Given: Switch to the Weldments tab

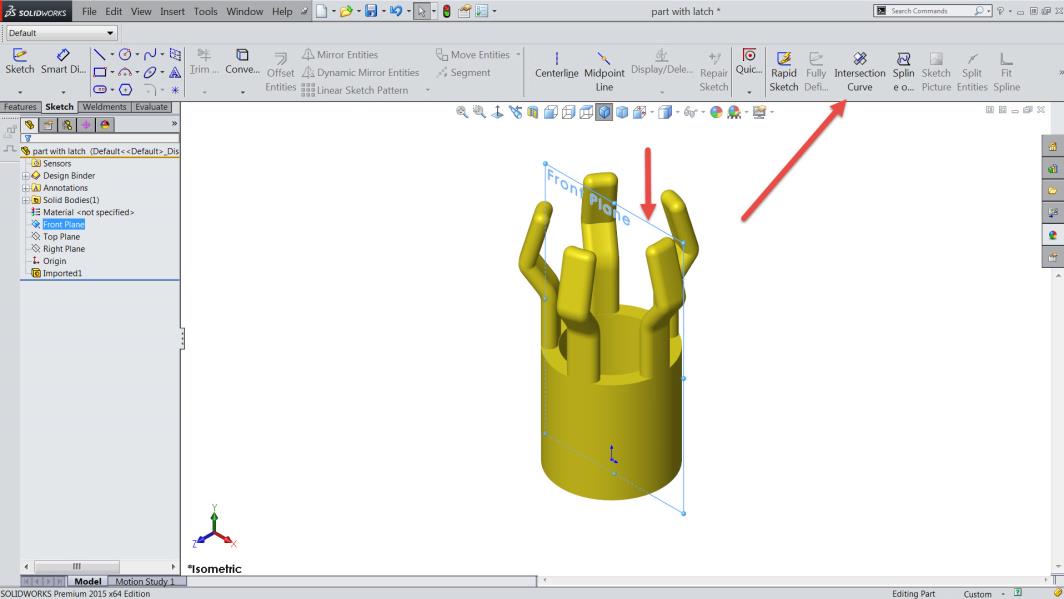Looking at the screenshot, I should click(104, 107).
